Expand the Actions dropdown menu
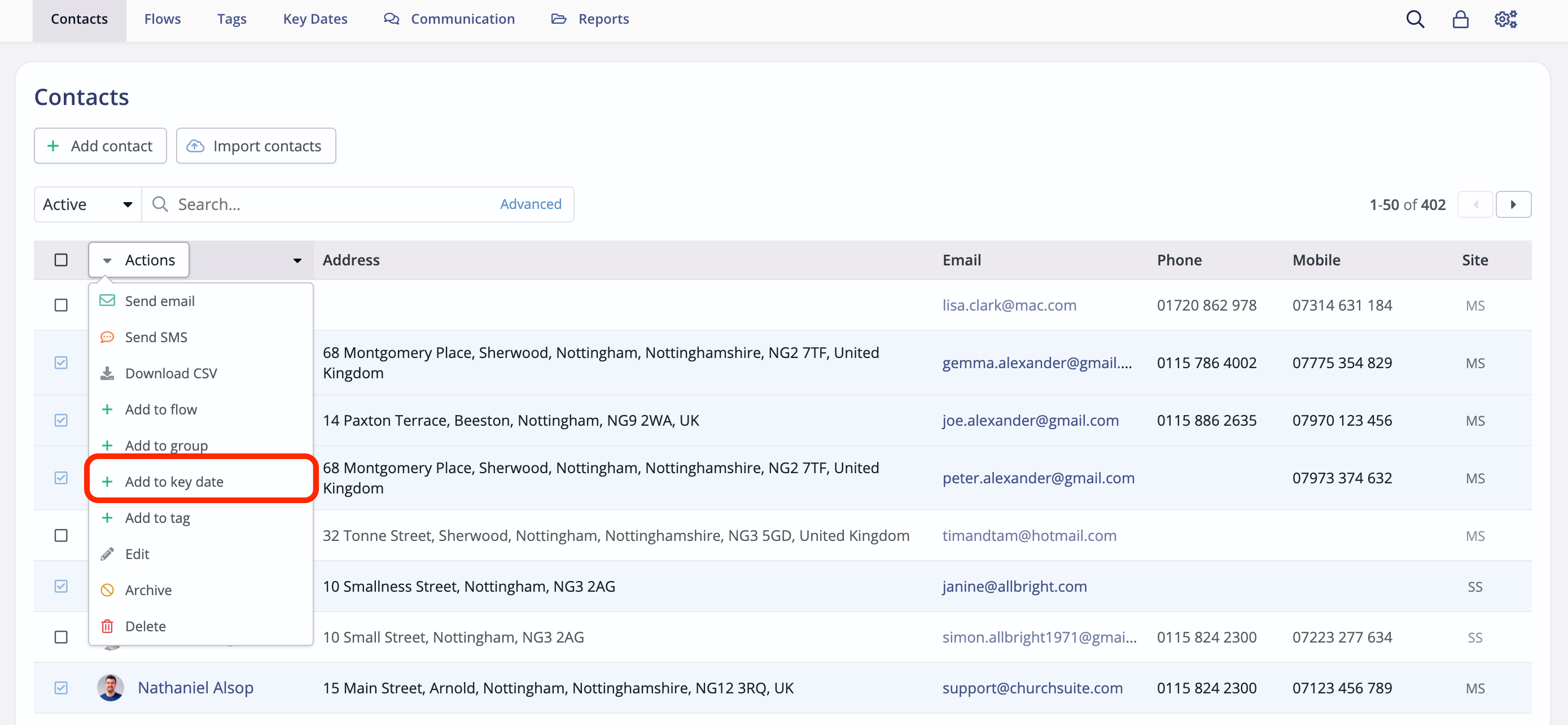This screenshot has width=1568, height=725. (x=138, y=259)
